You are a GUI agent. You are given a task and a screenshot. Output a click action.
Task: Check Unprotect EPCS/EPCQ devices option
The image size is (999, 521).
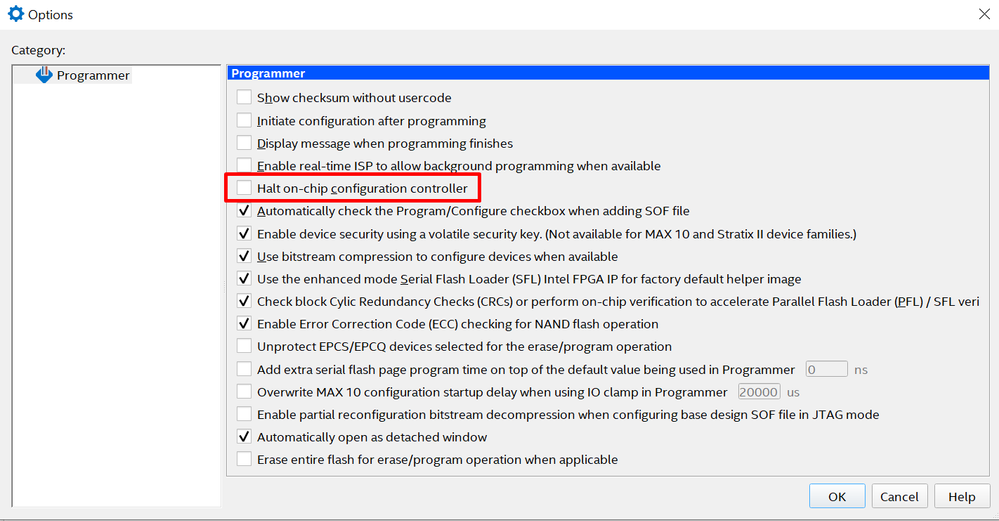click(244, 346)
